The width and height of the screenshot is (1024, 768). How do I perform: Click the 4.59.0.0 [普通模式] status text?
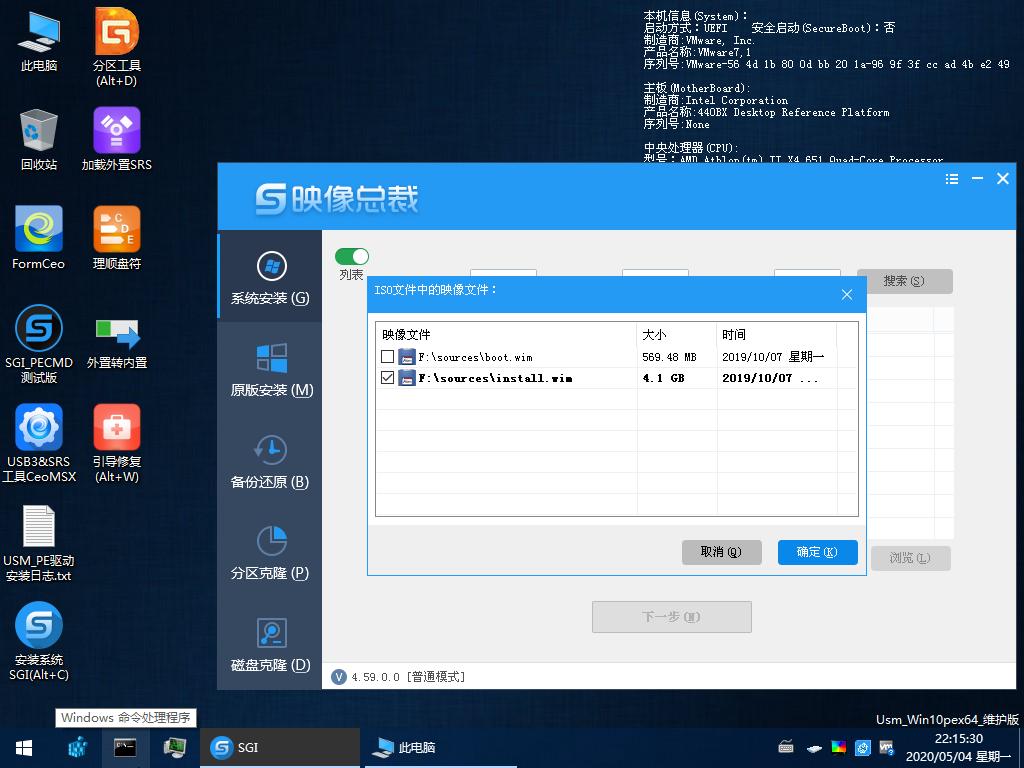pyautogui.click(x=408, y=677)
